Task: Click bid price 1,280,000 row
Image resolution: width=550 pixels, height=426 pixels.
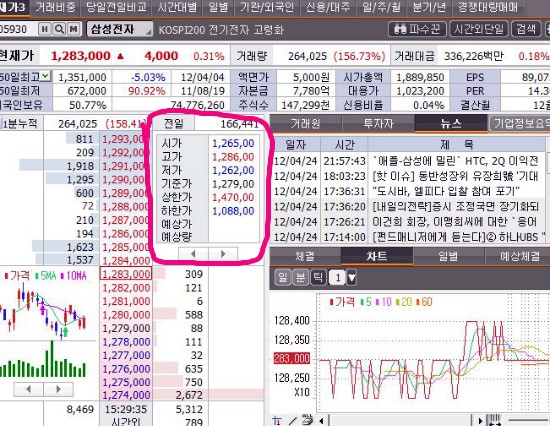Action: click(x=126, y=315)
